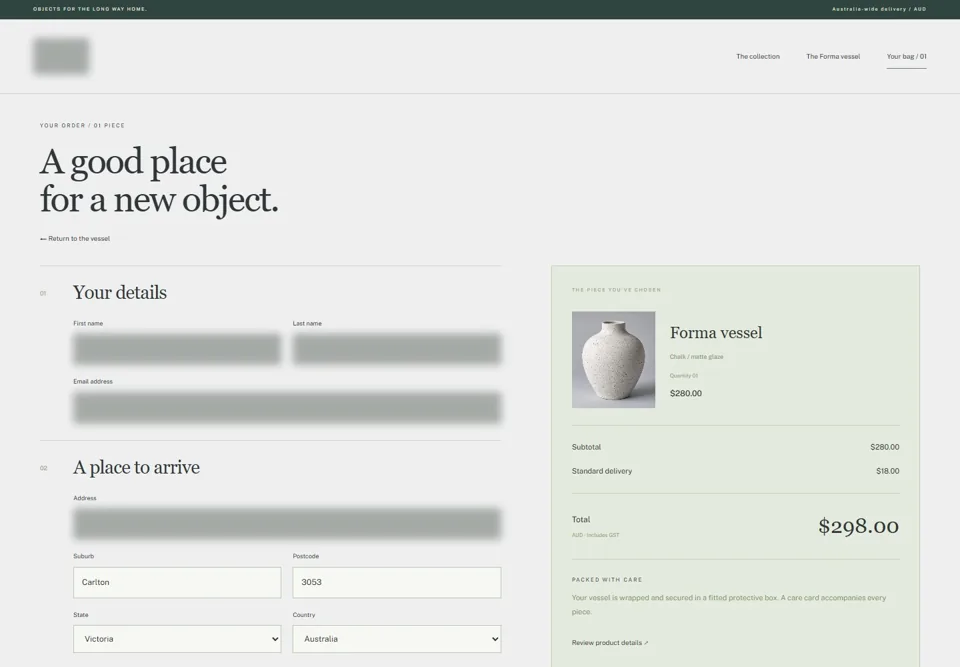Focus the Suburb field containing Carlton
The image size is (960, 667).
coord(177,582)
